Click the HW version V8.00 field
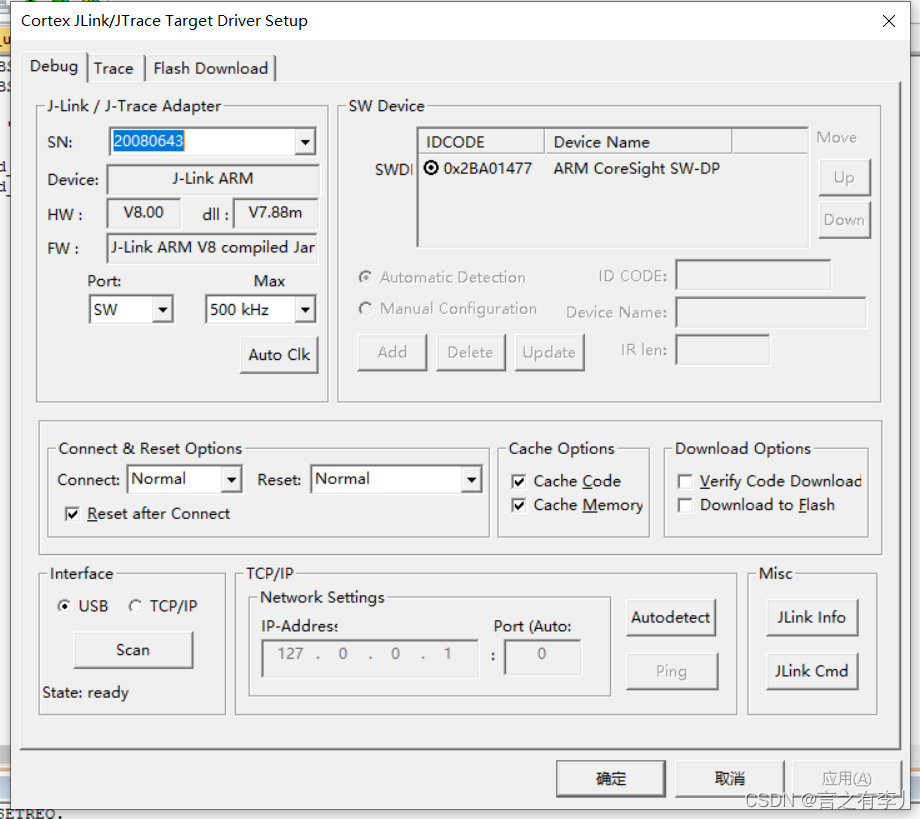This screenshot has width=920, height=819. pos(144,213)
